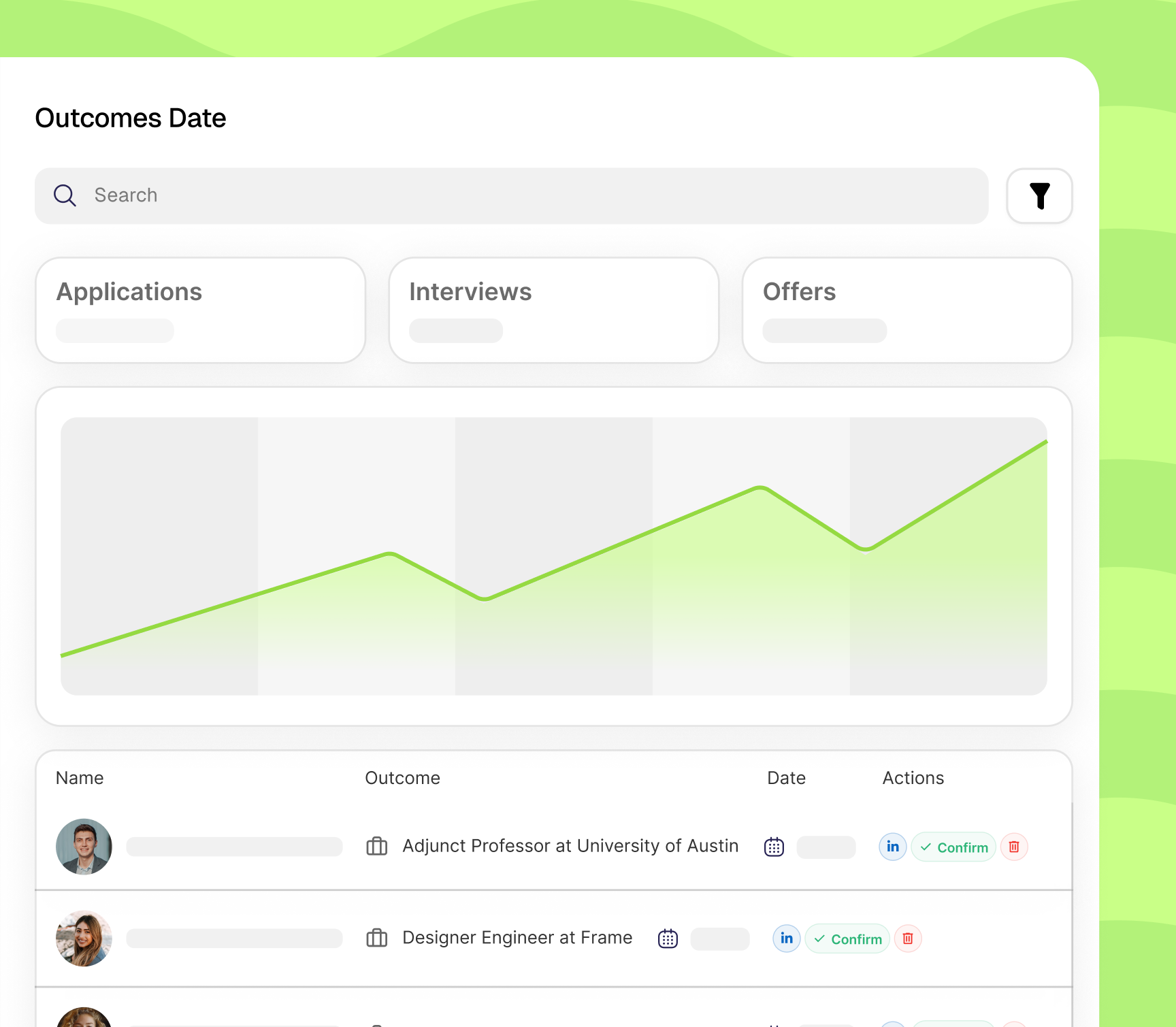Click the magnifying glass search icon
Viewport: 1176px width, 1027px height.
click(x=65, y=195)
